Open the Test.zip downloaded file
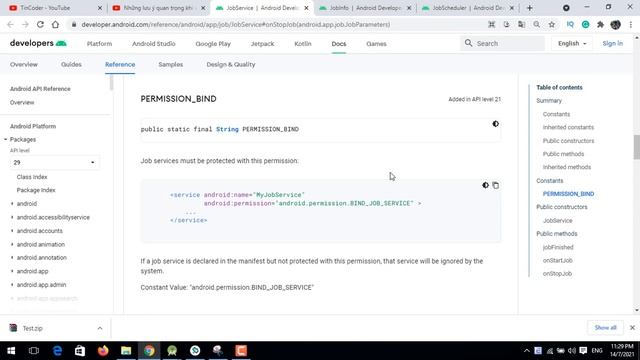This screenshot has width=640, height=360. point(33,328)
